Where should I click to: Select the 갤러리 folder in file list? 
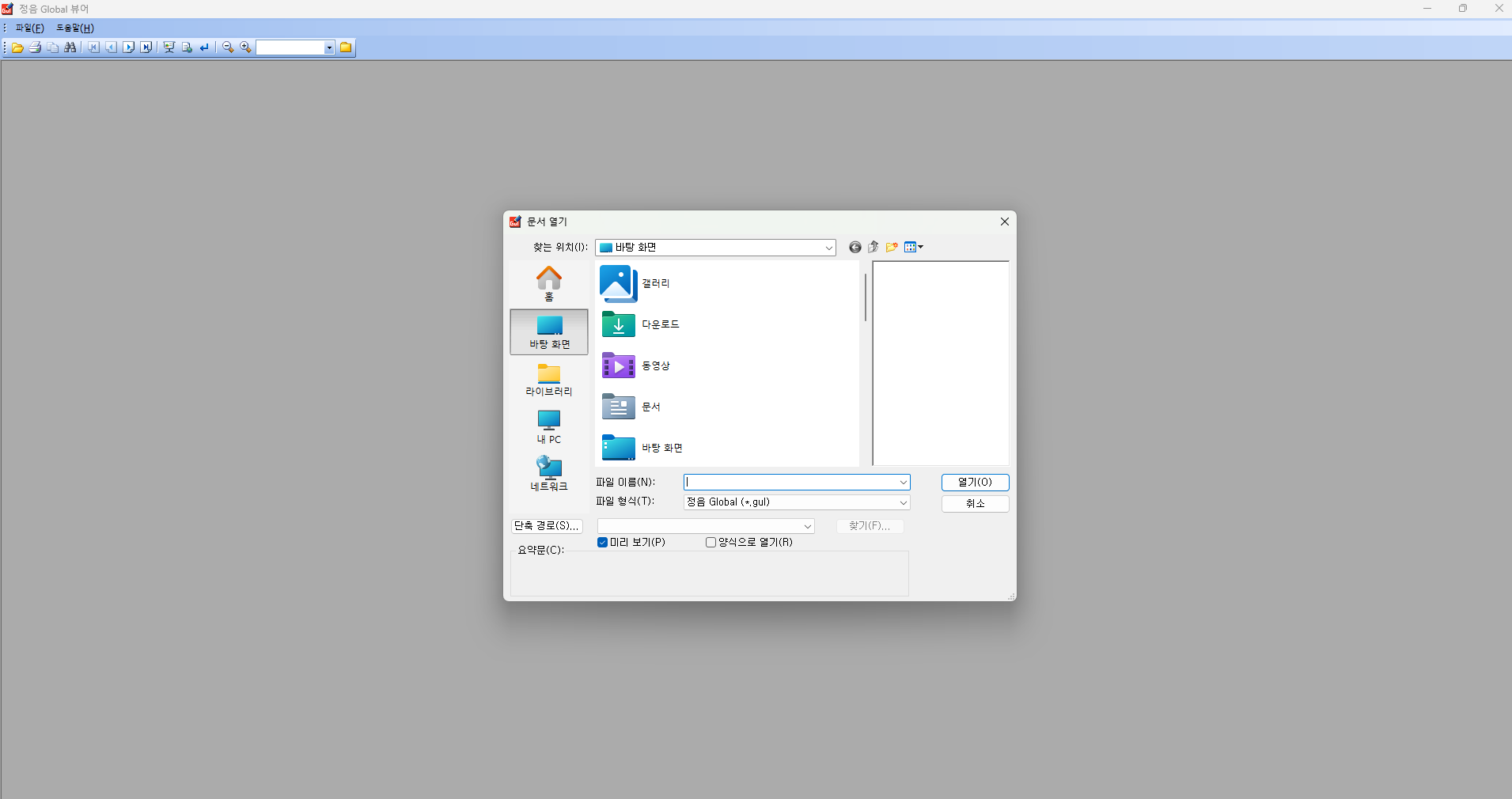tap(635, 283)
